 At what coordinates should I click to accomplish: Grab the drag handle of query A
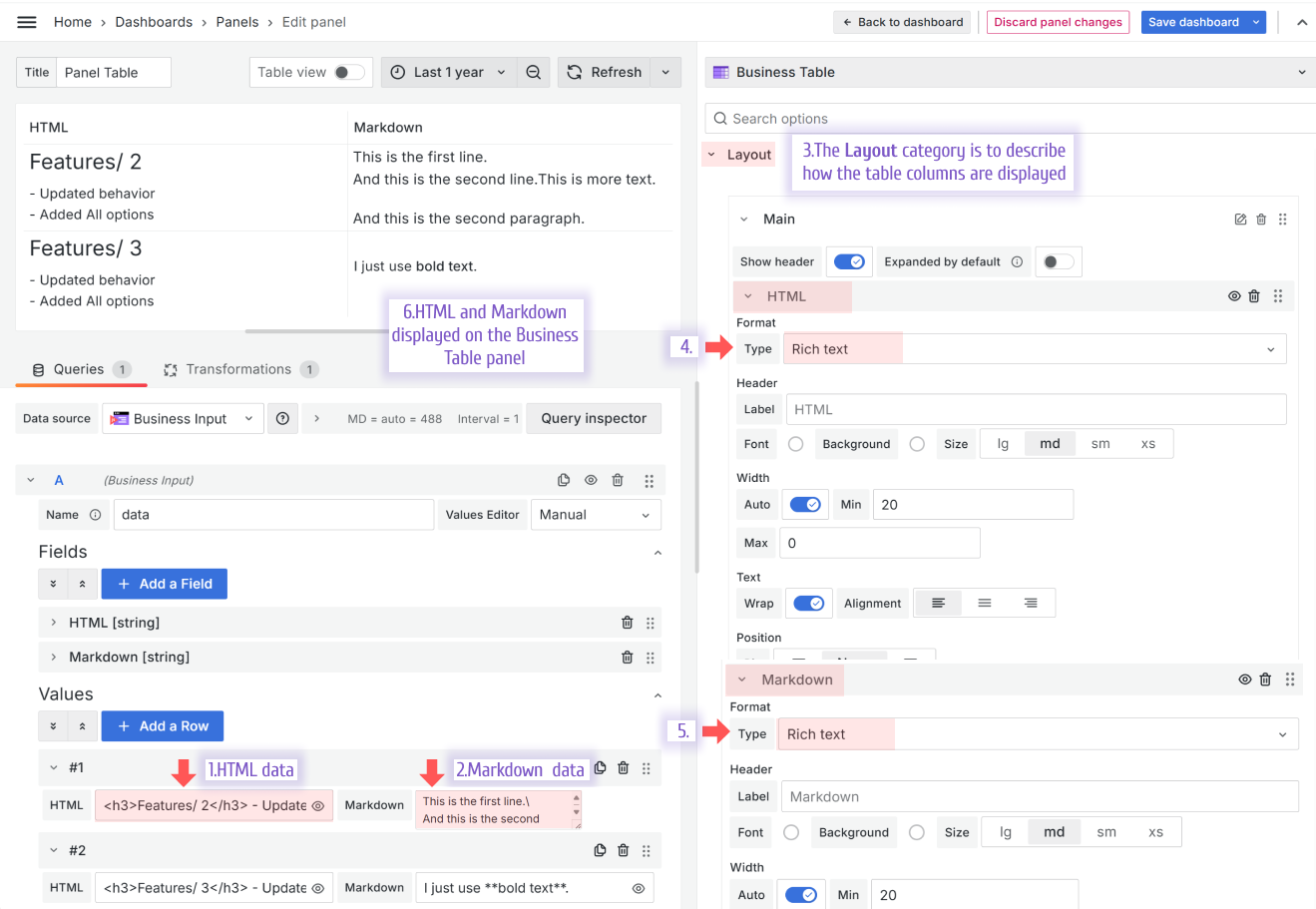click(649, 481)
